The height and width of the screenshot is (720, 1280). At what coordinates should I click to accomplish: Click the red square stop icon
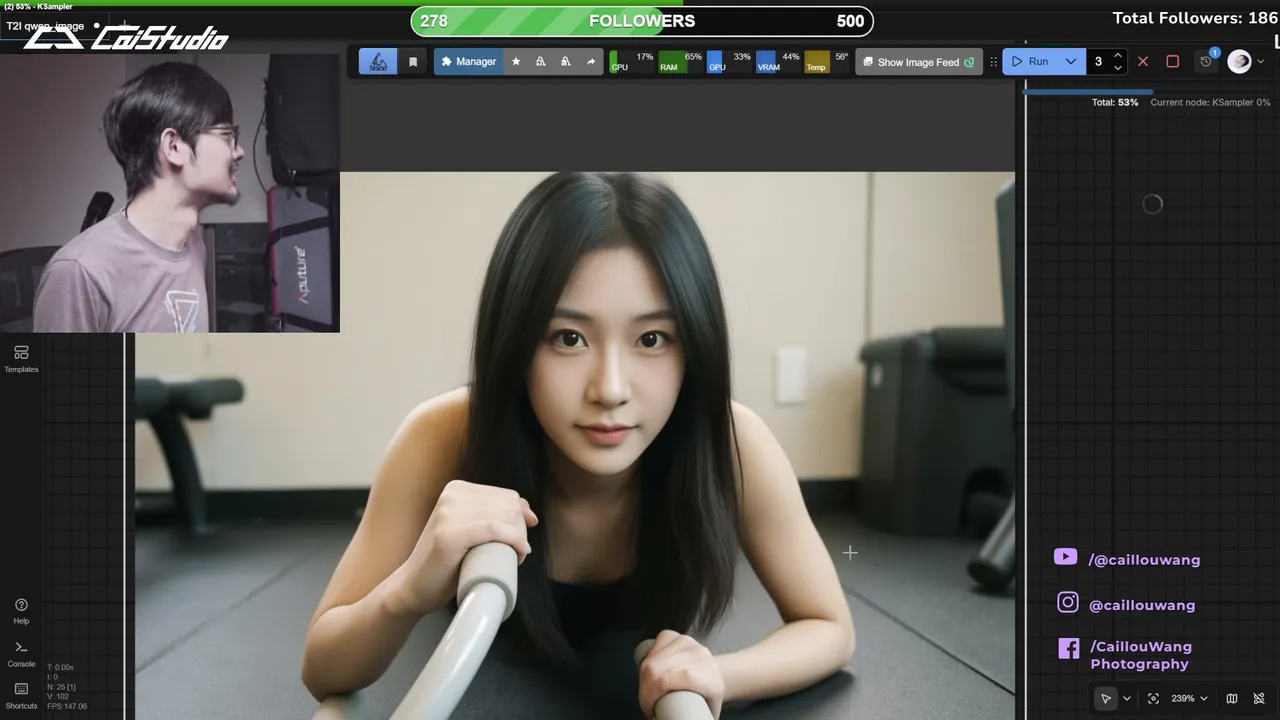(x=1173, y=62)
